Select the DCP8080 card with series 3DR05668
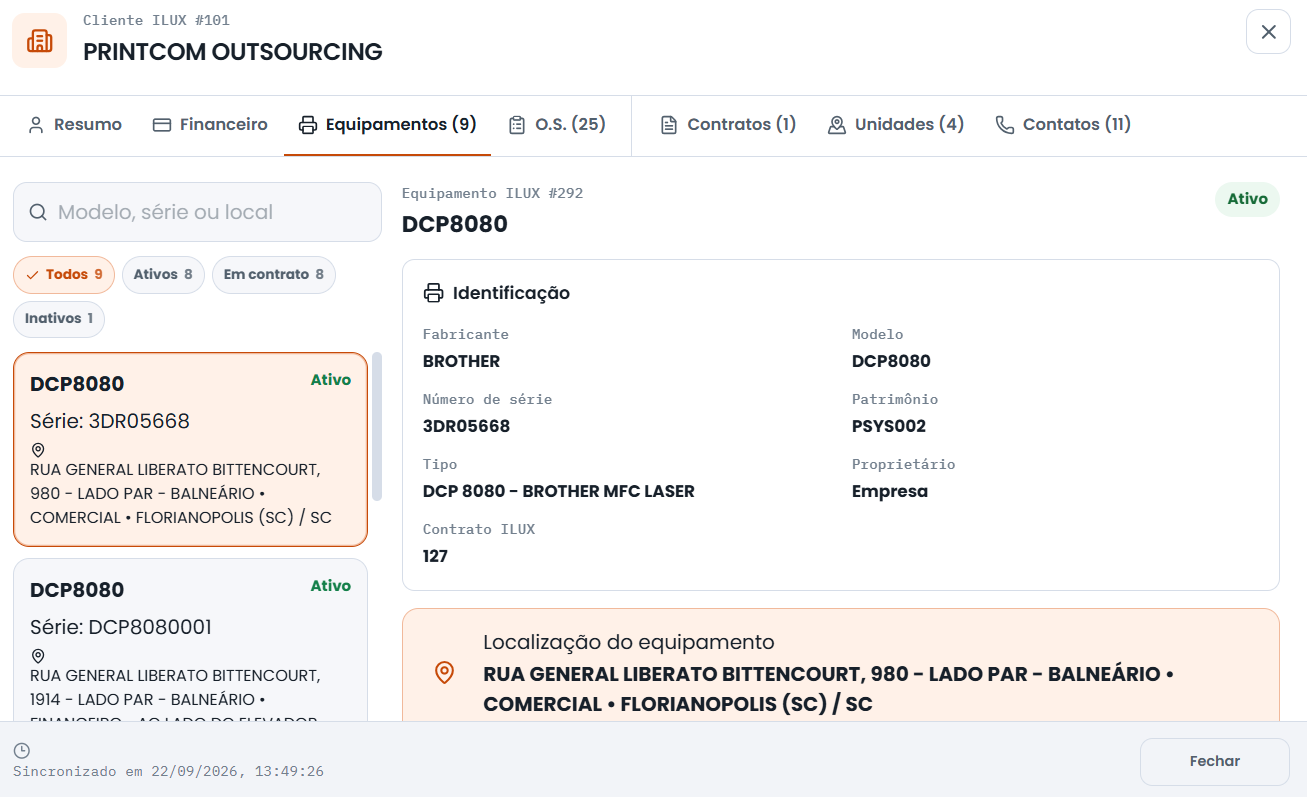1307x797 pixels. click(190, 449)
